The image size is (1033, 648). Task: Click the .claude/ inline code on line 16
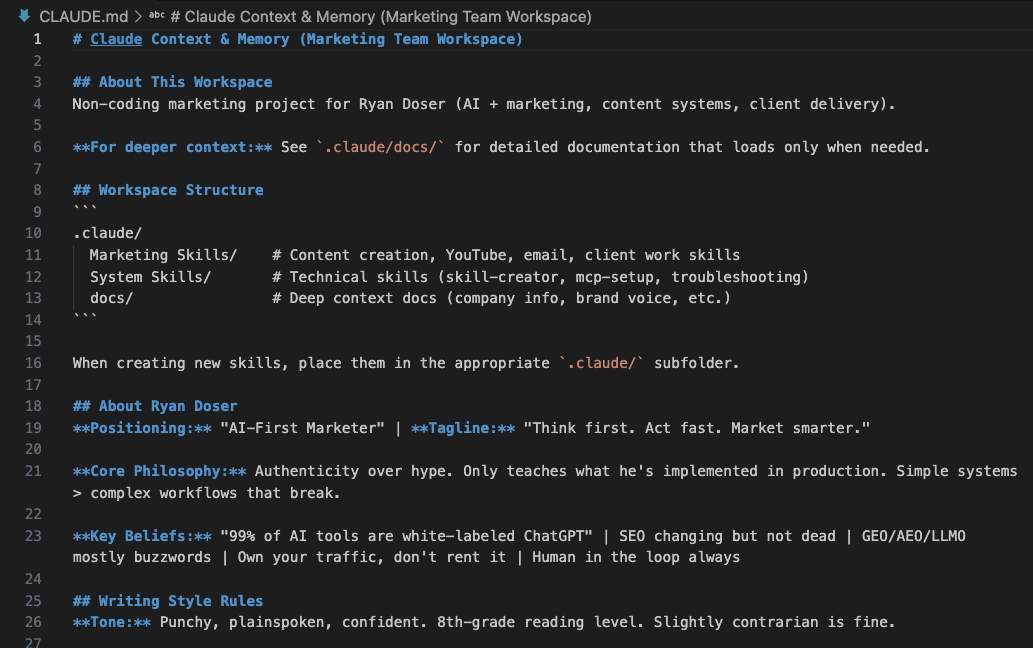coord(601,363)
